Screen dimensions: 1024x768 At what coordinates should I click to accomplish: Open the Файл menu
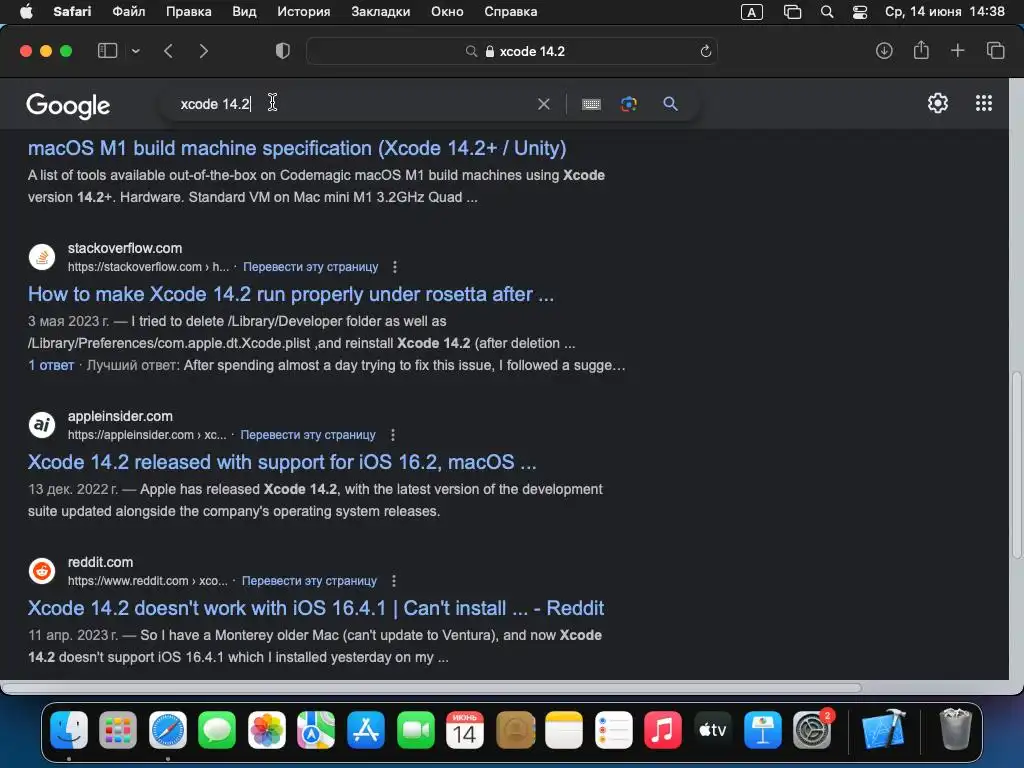129,12
